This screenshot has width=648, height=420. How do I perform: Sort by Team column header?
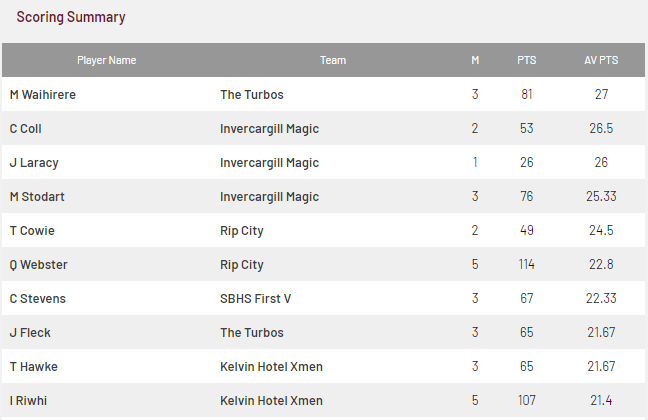pyautogui.click(x=333, y=60)
